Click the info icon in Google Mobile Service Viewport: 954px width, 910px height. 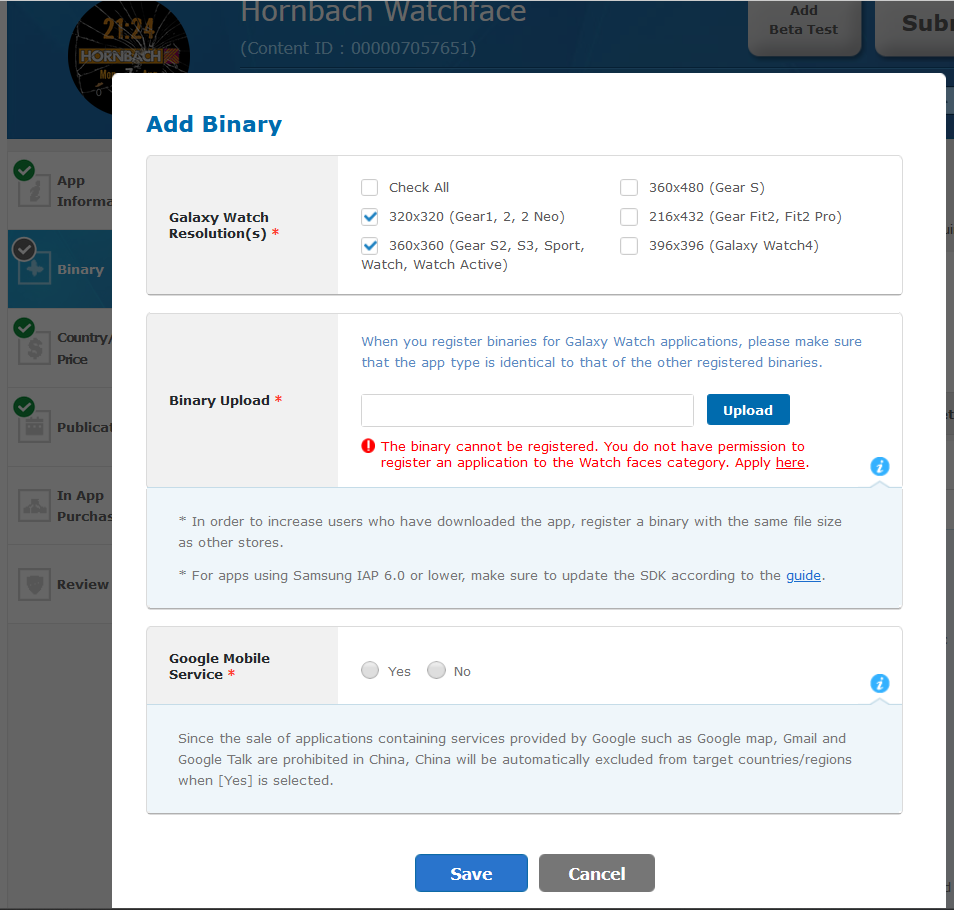point(880,684)
